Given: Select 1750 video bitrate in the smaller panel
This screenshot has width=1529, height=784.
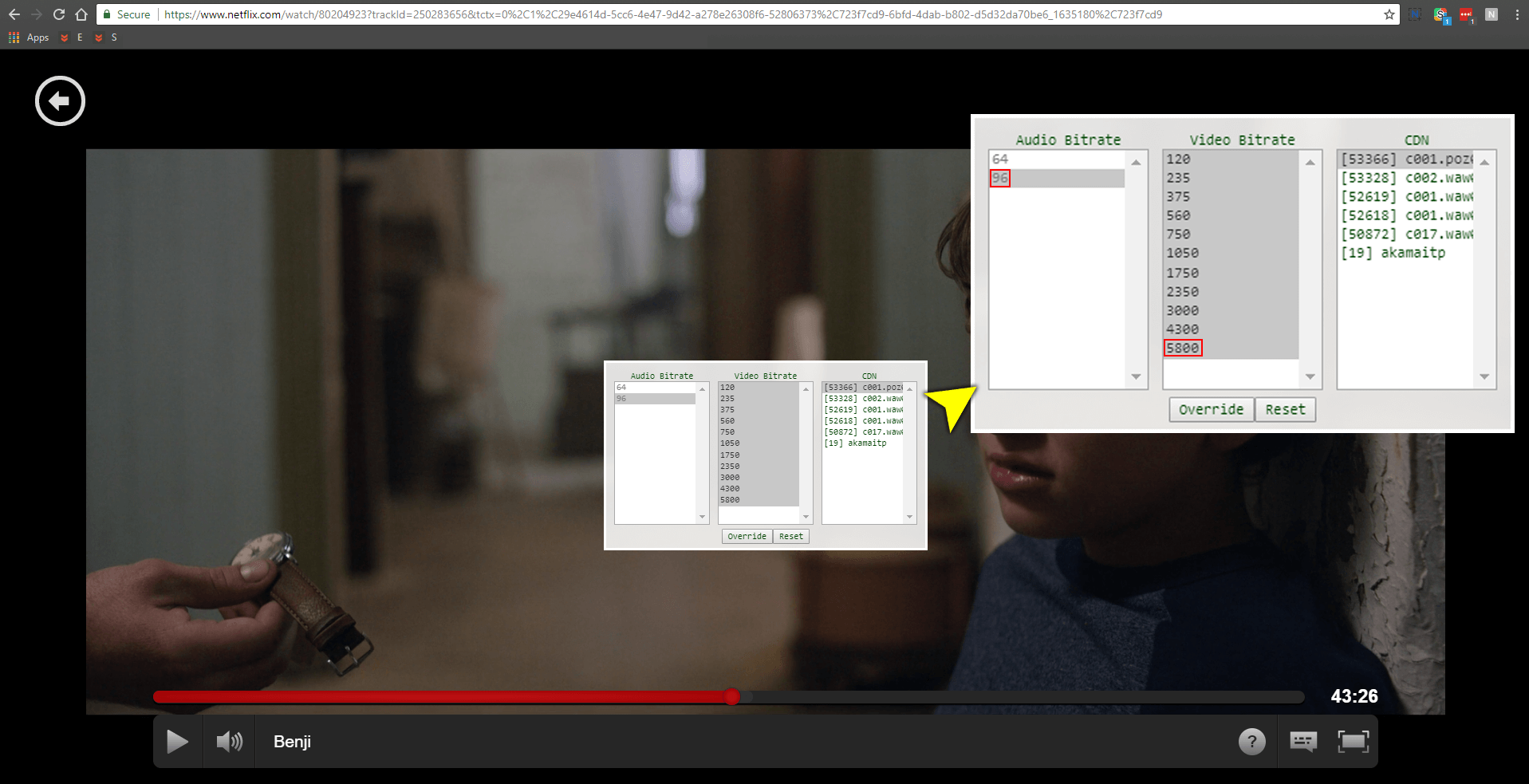Looking at the screenshot, I should (759, 455).
